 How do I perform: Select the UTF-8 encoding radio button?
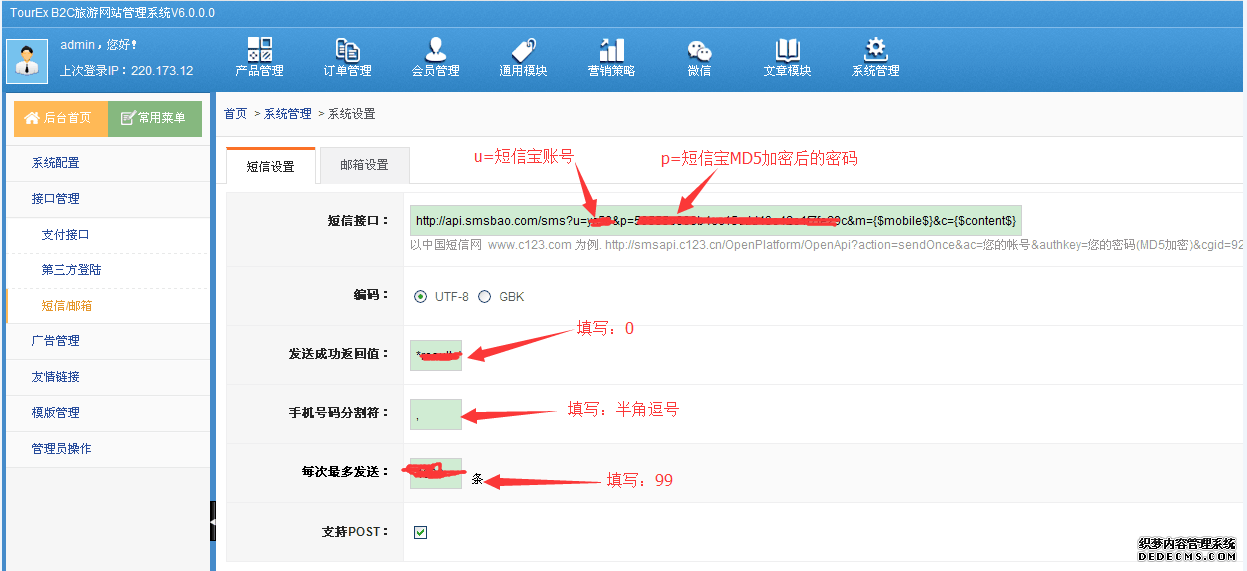pos(420,297)
